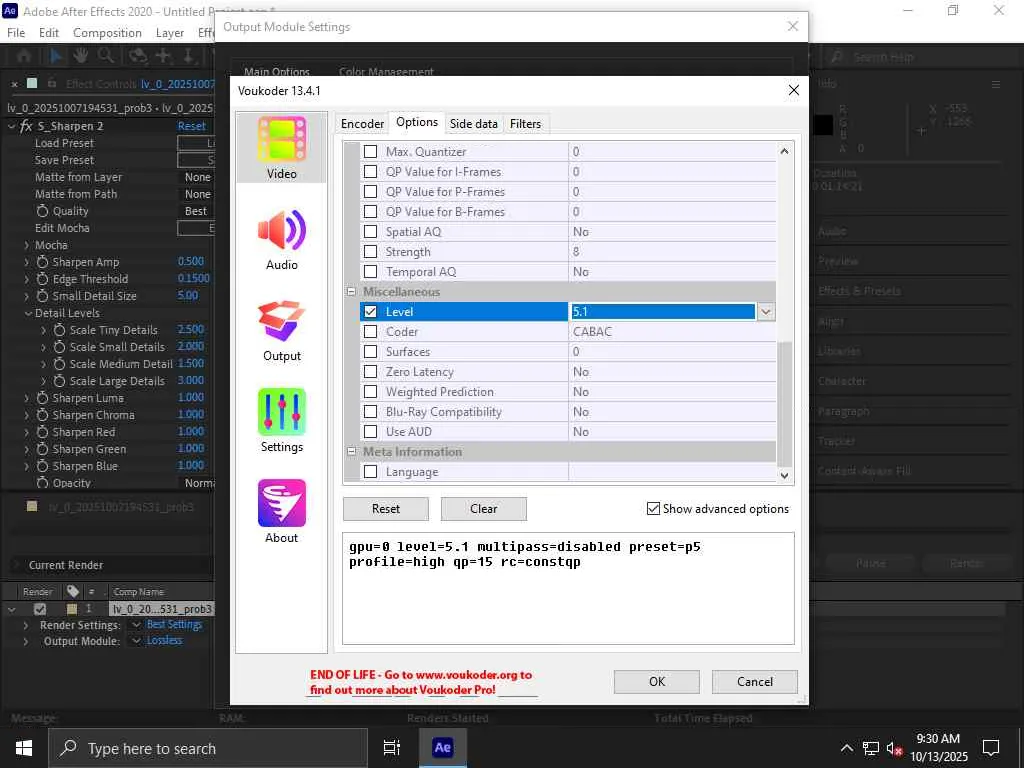Click the scroll down arrow of options list
Screen dimensions: 1024x768
[784, 475]
